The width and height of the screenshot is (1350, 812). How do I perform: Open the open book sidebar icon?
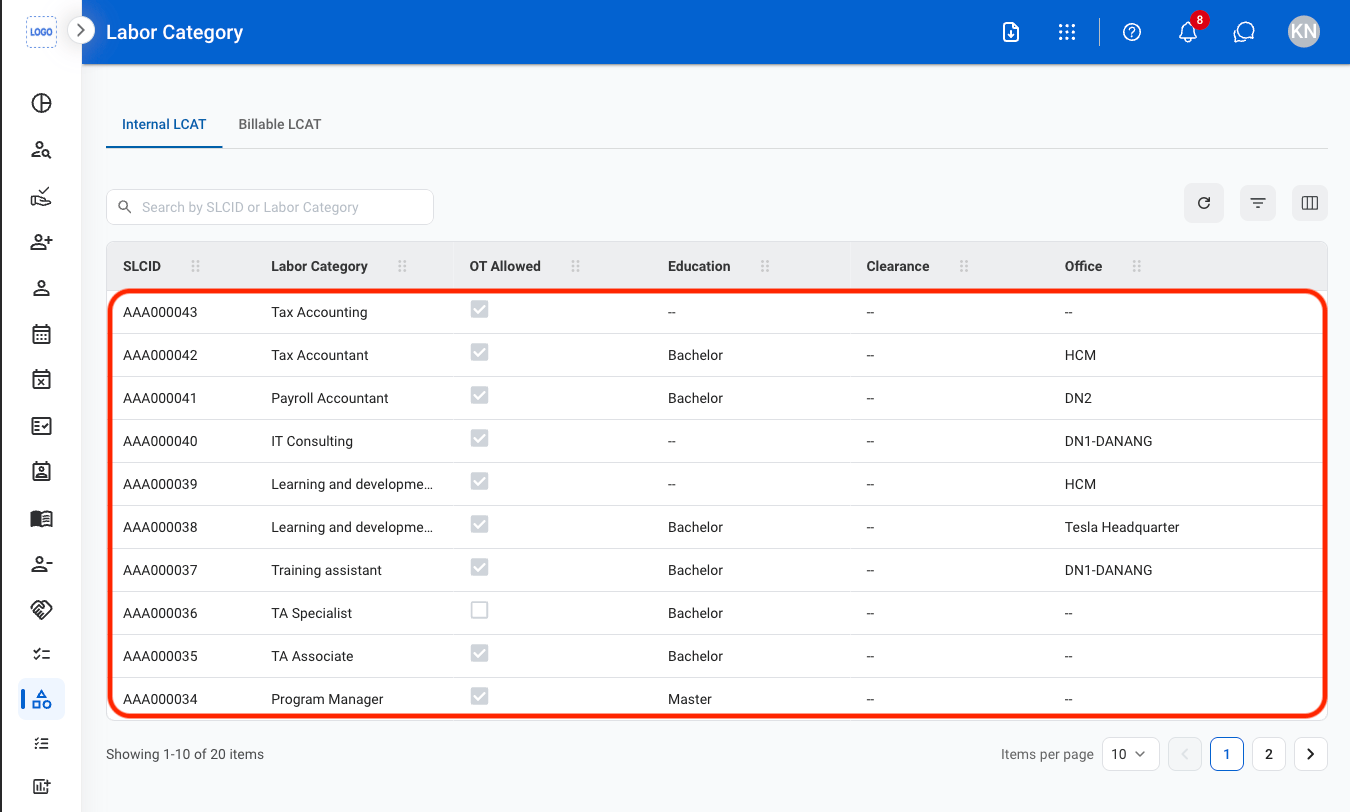[41, 518]
